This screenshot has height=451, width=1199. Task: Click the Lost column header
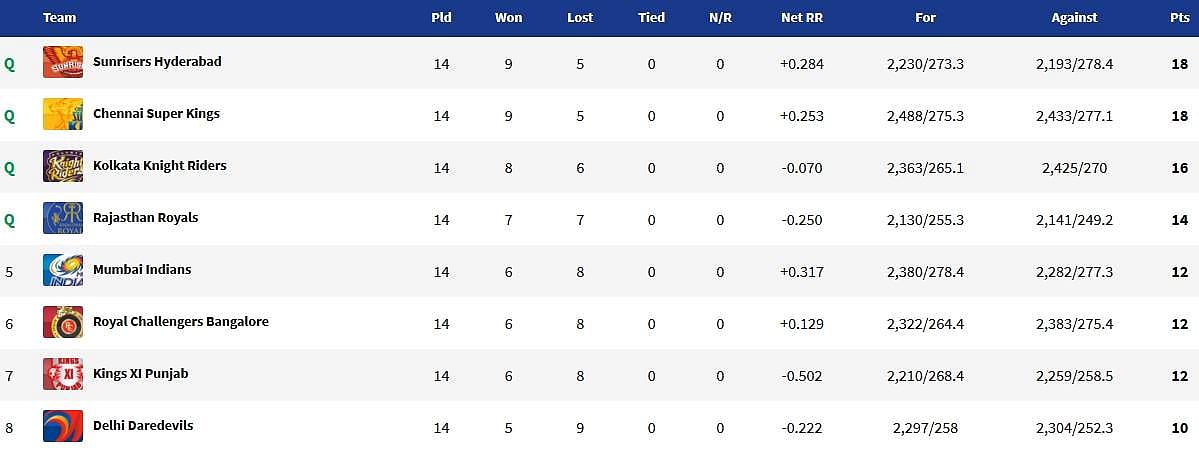(580, 18)
